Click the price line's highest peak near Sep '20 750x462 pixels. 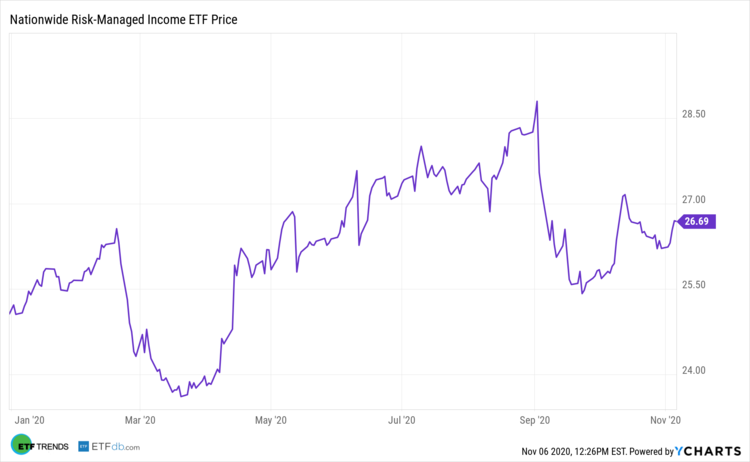click(x=538, y=101)
